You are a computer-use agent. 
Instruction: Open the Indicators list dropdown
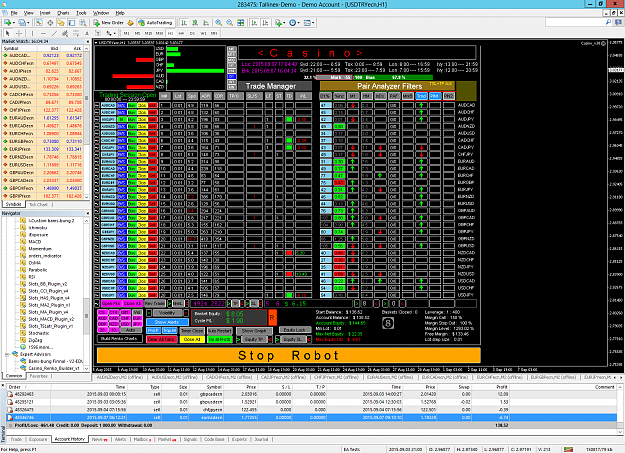click(284, 23)
